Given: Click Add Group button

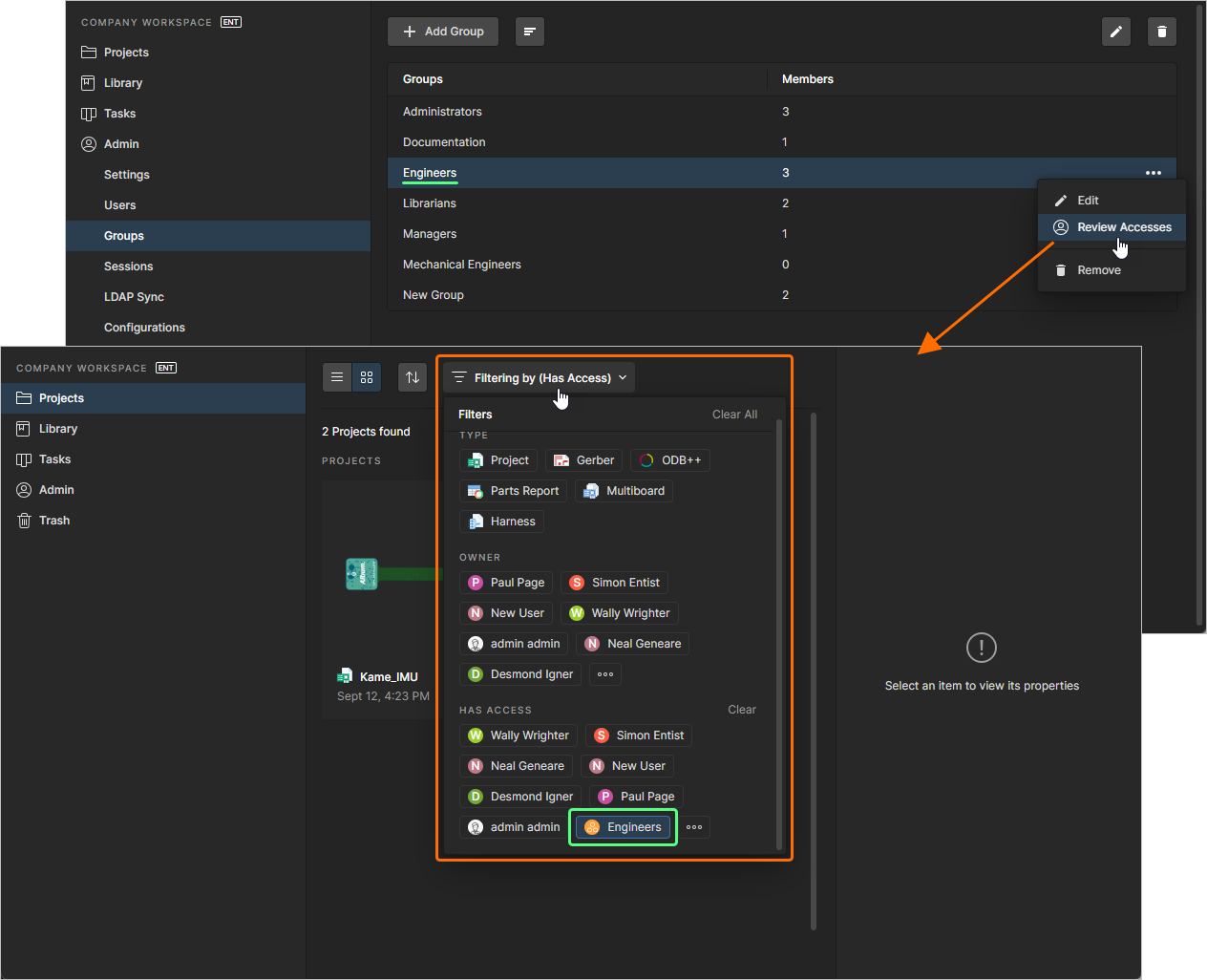Looking at the screenshot, I should (443, 32).
